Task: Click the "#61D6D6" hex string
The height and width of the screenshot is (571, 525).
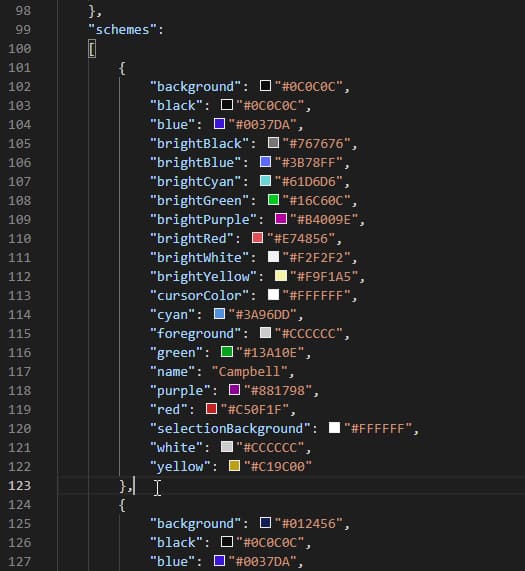Action: point(309,182)
